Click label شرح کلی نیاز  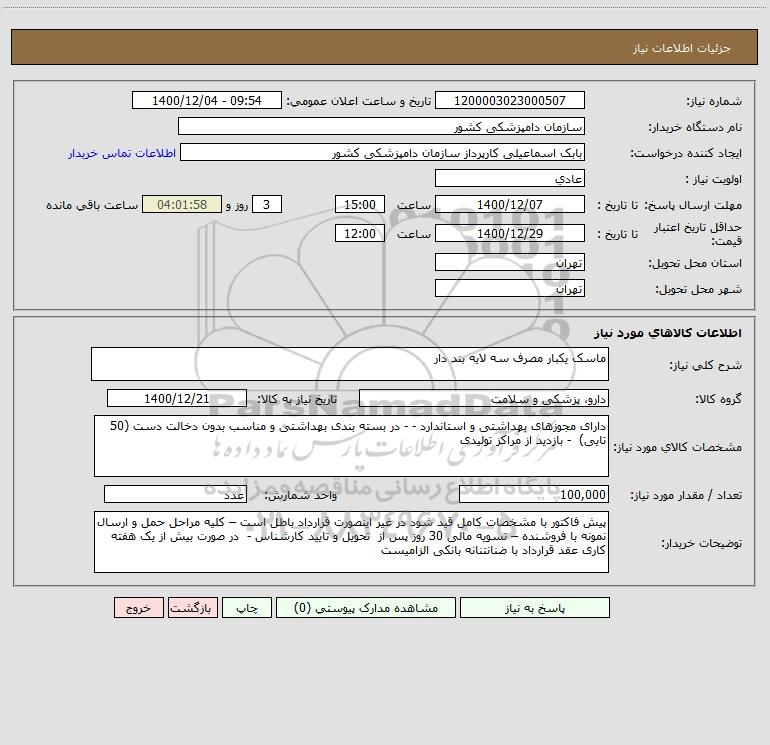(706, 365)
